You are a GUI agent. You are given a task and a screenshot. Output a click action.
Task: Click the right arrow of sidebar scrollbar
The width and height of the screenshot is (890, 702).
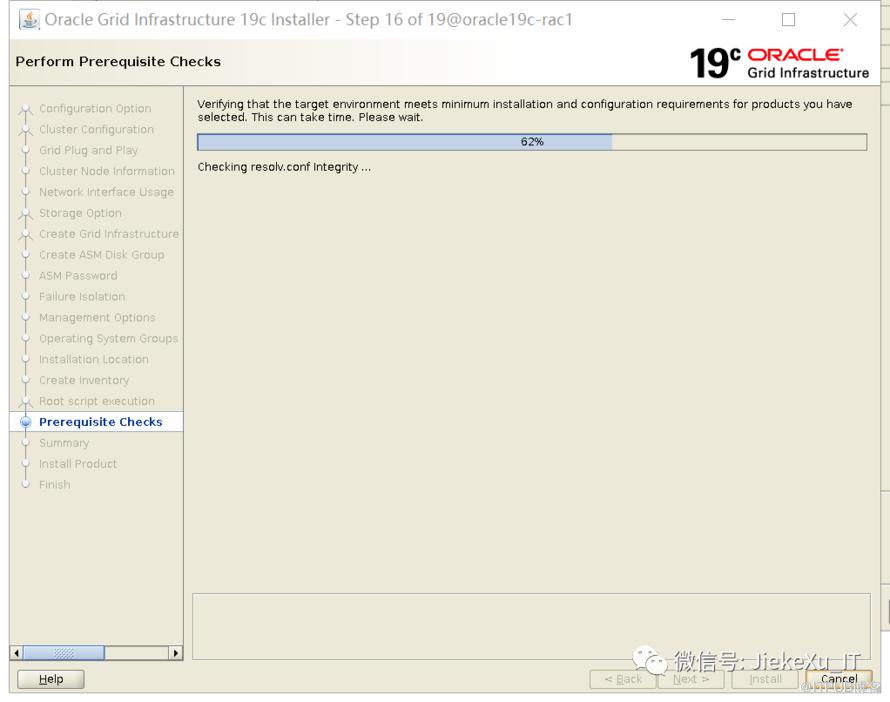[x=176, y=653]
